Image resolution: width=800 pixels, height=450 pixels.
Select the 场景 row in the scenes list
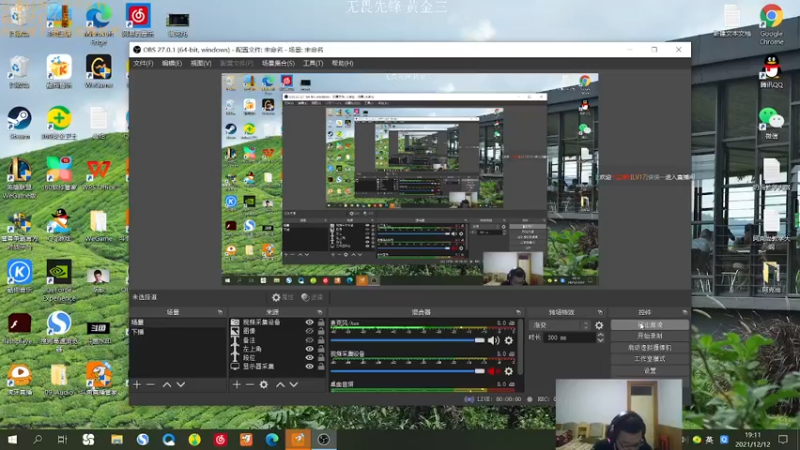178,322
